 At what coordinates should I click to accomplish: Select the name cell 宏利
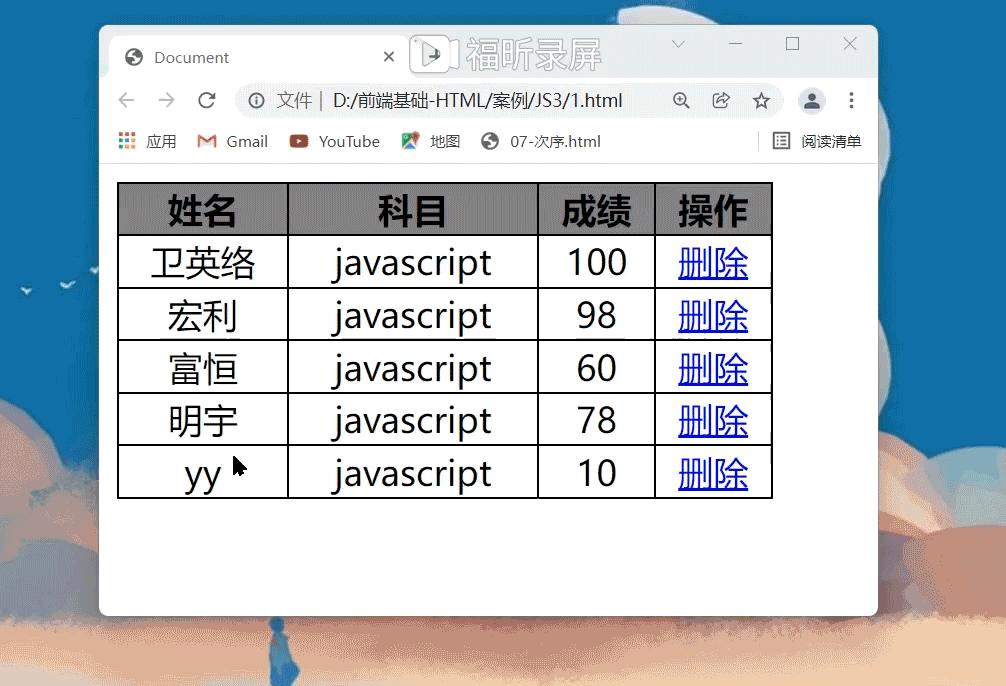(203, 315)
